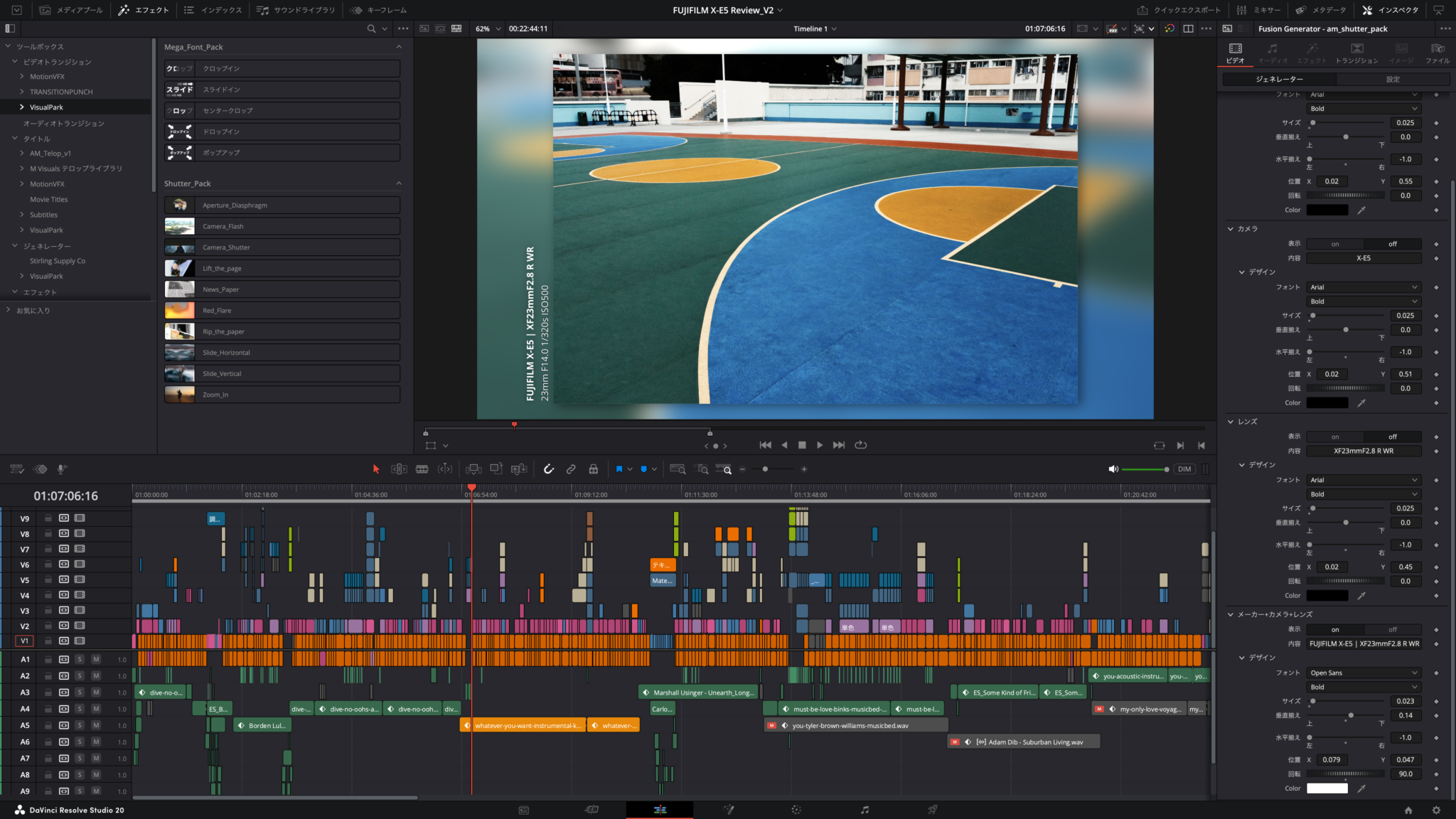
Task: Collapse the Shutter_Pack section
Action: (x=399, y=183)
